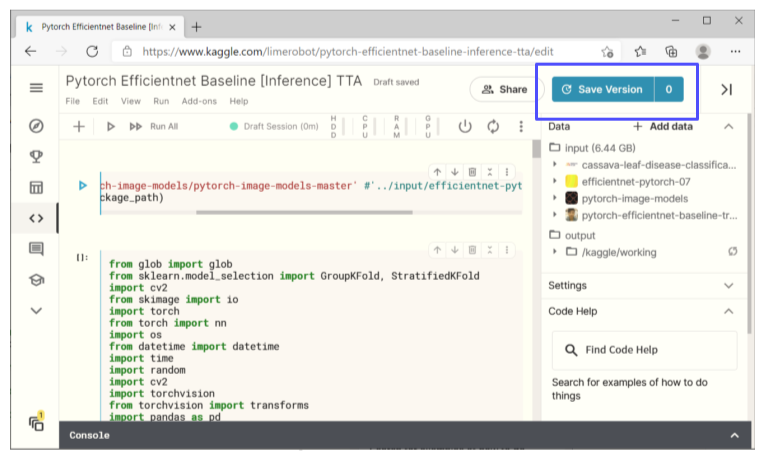This screenshot has height=460, width=767.
Task: Collapse the imports cell with collapse icon
Action: [490, 250]
